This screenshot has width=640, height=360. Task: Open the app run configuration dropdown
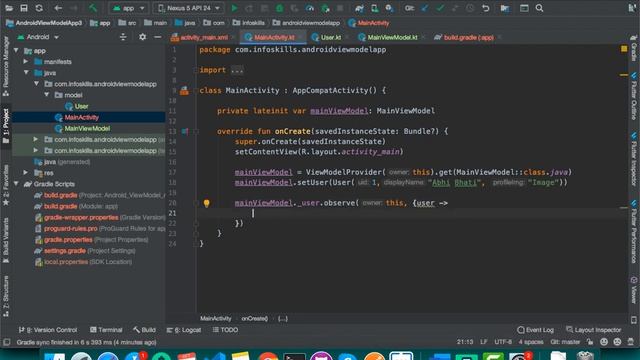click(x=129, y=8)
